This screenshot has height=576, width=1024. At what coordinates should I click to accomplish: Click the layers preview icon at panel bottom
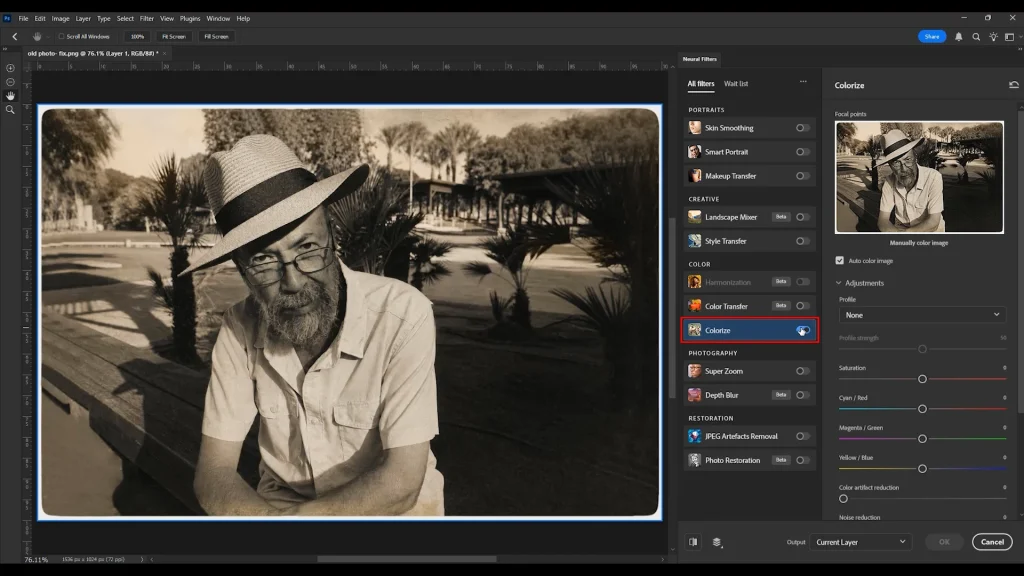[717, 542]
